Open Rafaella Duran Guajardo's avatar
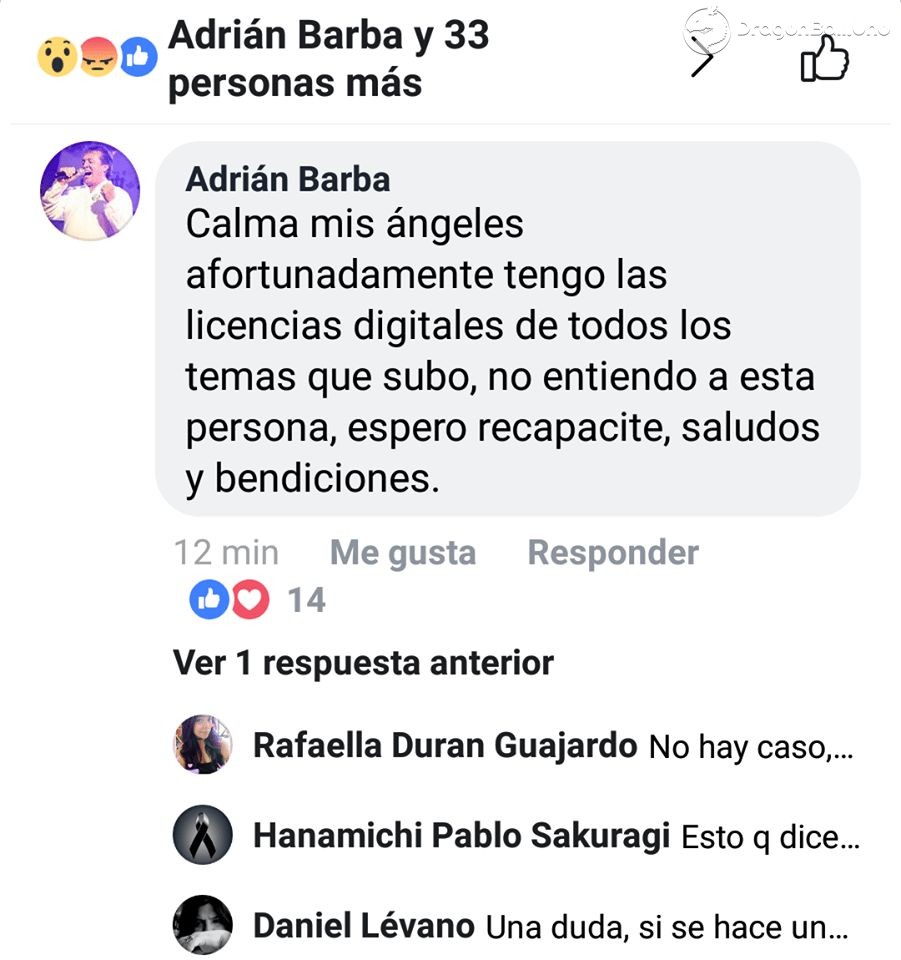Image resolution: width=901 pixels, height=960 pixels. tap(203, 744)
